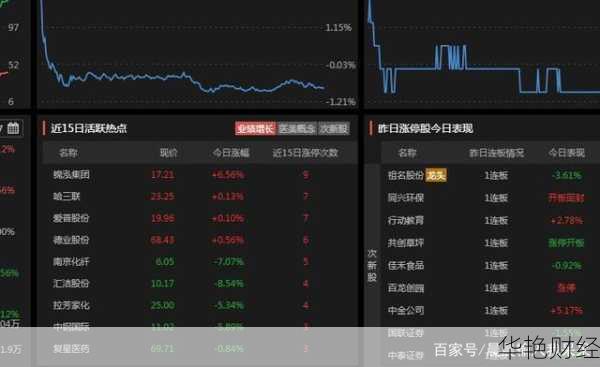Sort by the 现价 column header
This screenshot has height=367, width=600.
click(168, 153)
